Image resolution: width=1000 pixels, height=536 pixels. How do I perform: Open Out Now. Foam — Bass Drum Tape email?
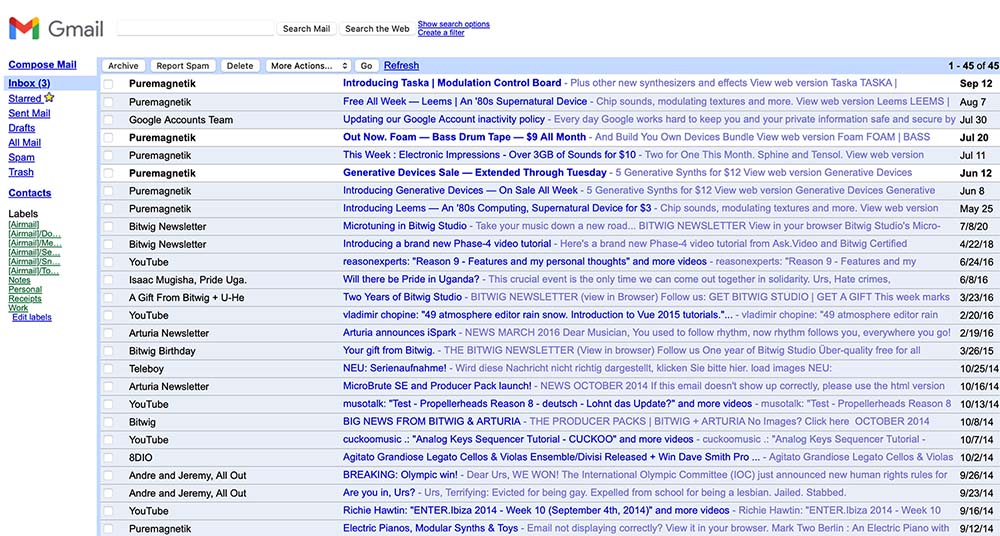coord(464,137)
